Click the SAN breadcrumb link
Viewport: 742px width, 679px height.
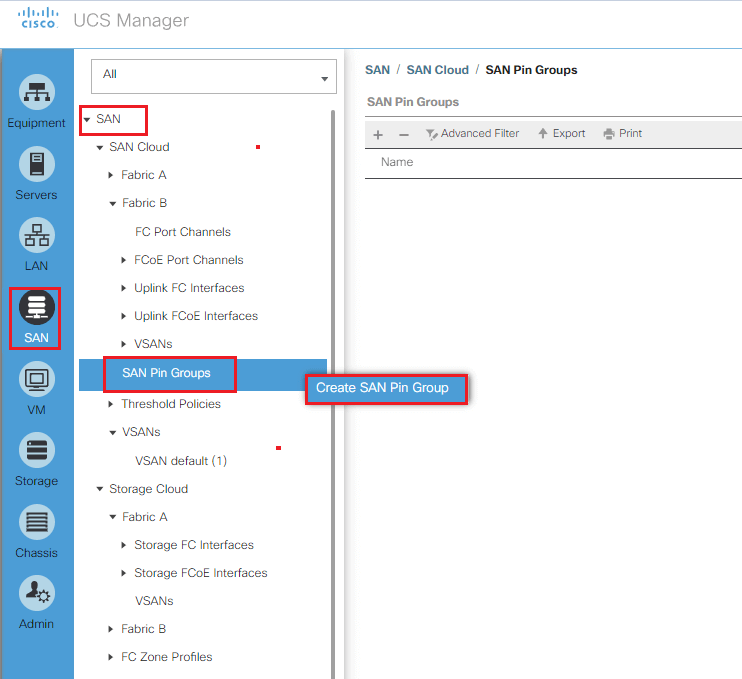(378, 70)
